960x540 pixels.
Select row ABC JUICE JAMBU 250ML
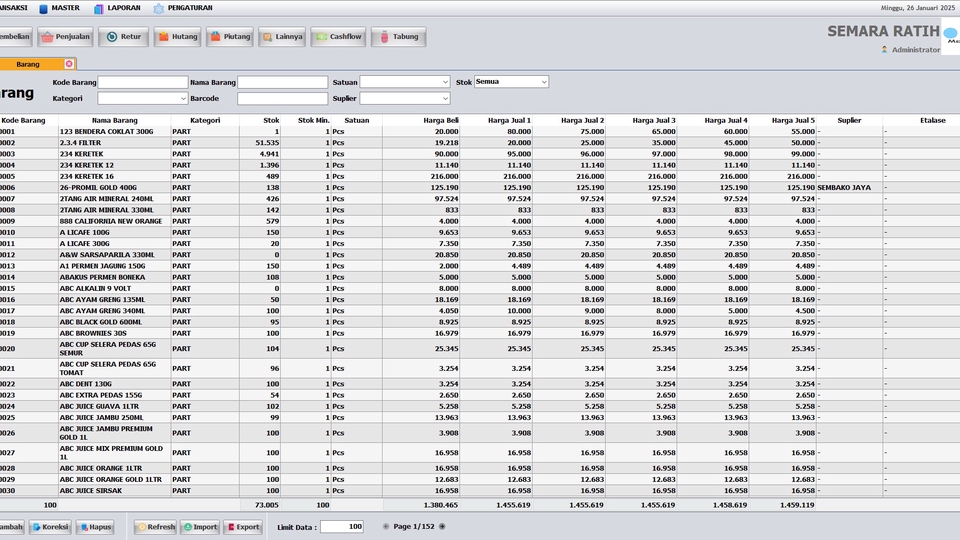pos(480,418)
